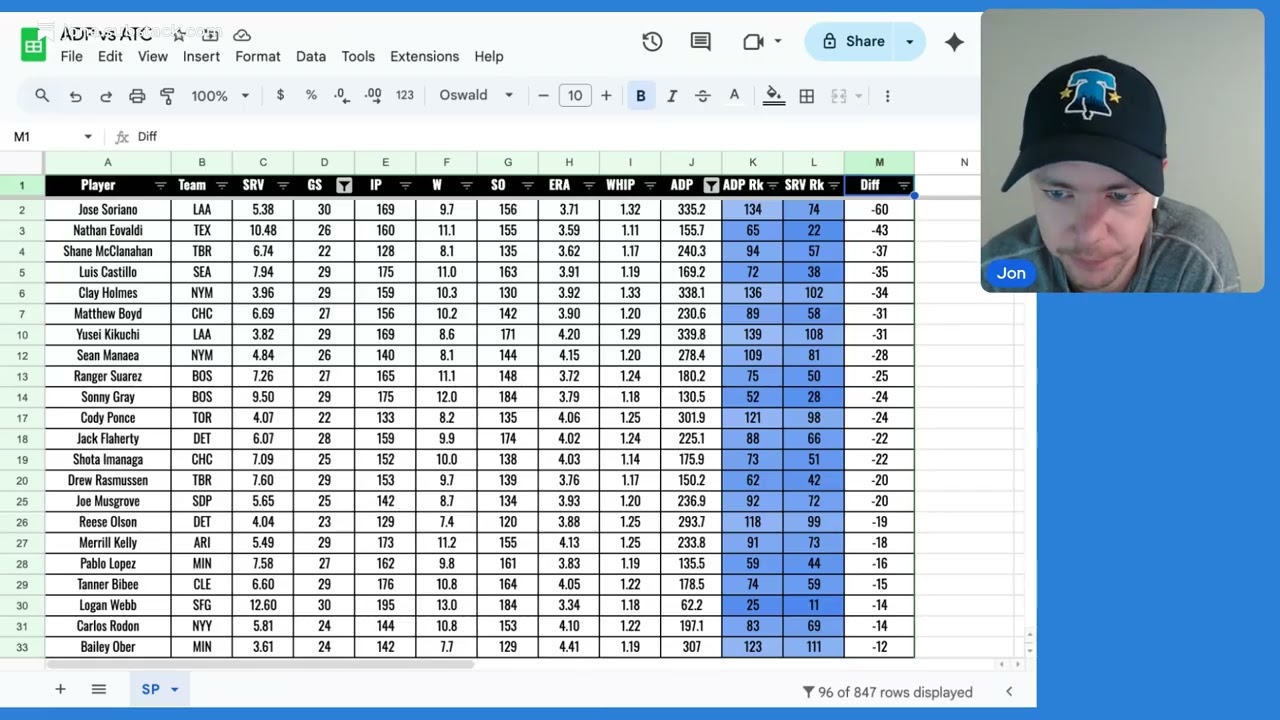Open the comments panel icon
Screen dimensions: 1280x720
(701, 42)
